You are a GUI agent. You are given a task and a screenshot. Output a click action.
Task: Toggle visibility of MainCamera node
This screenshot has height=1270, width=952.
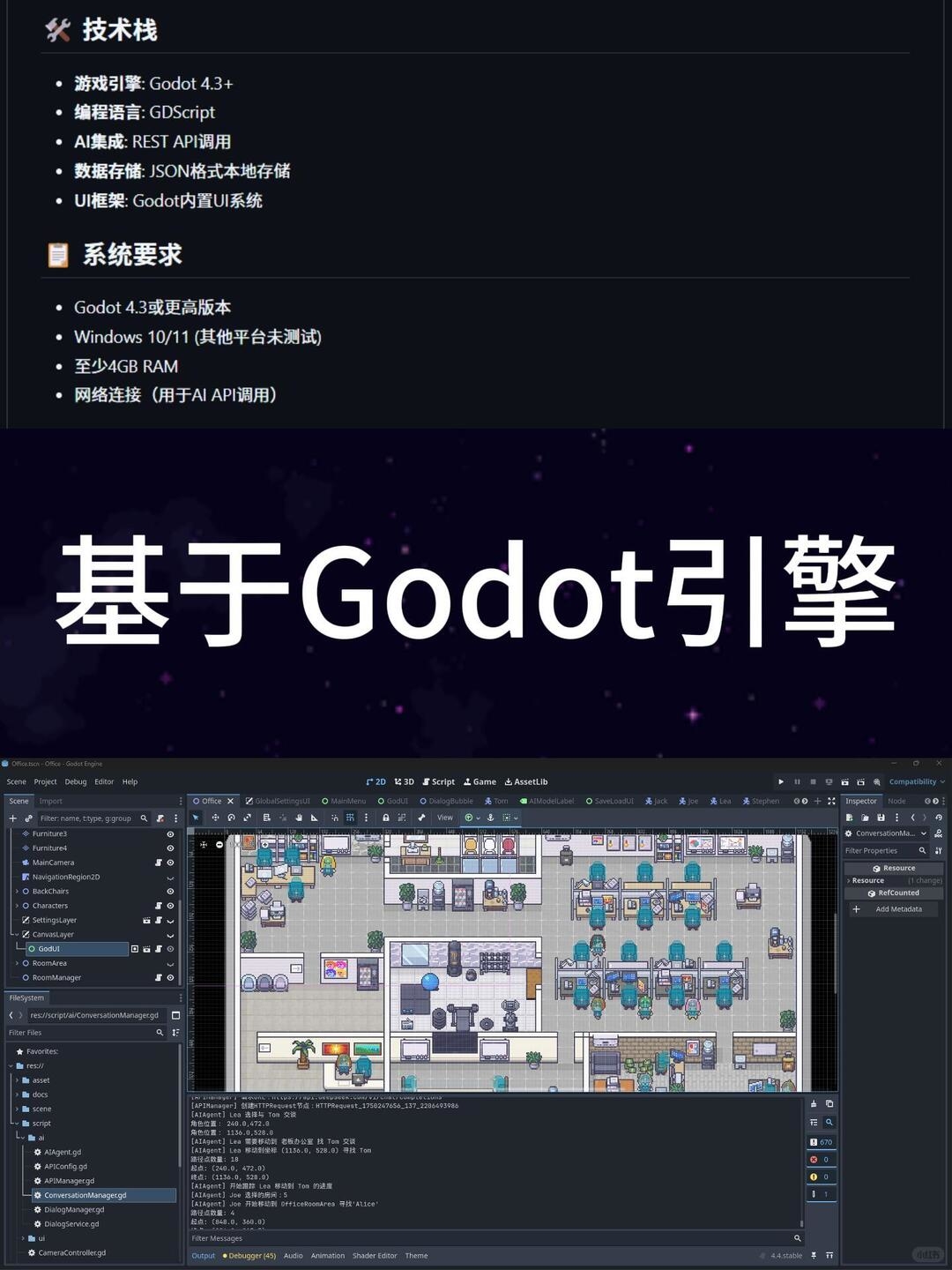point(170,863)
